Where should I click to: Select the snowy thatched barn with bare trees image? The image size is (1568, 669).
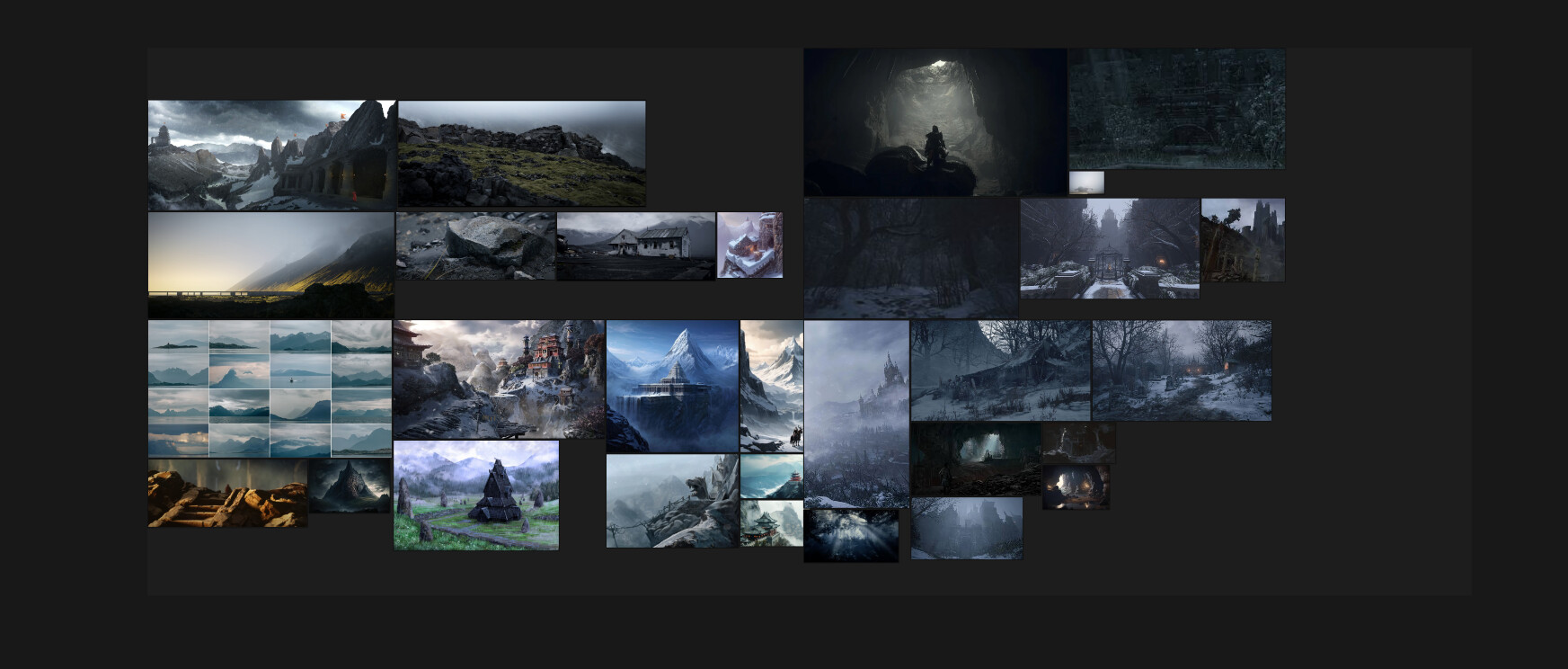(x=1001, y=370)
